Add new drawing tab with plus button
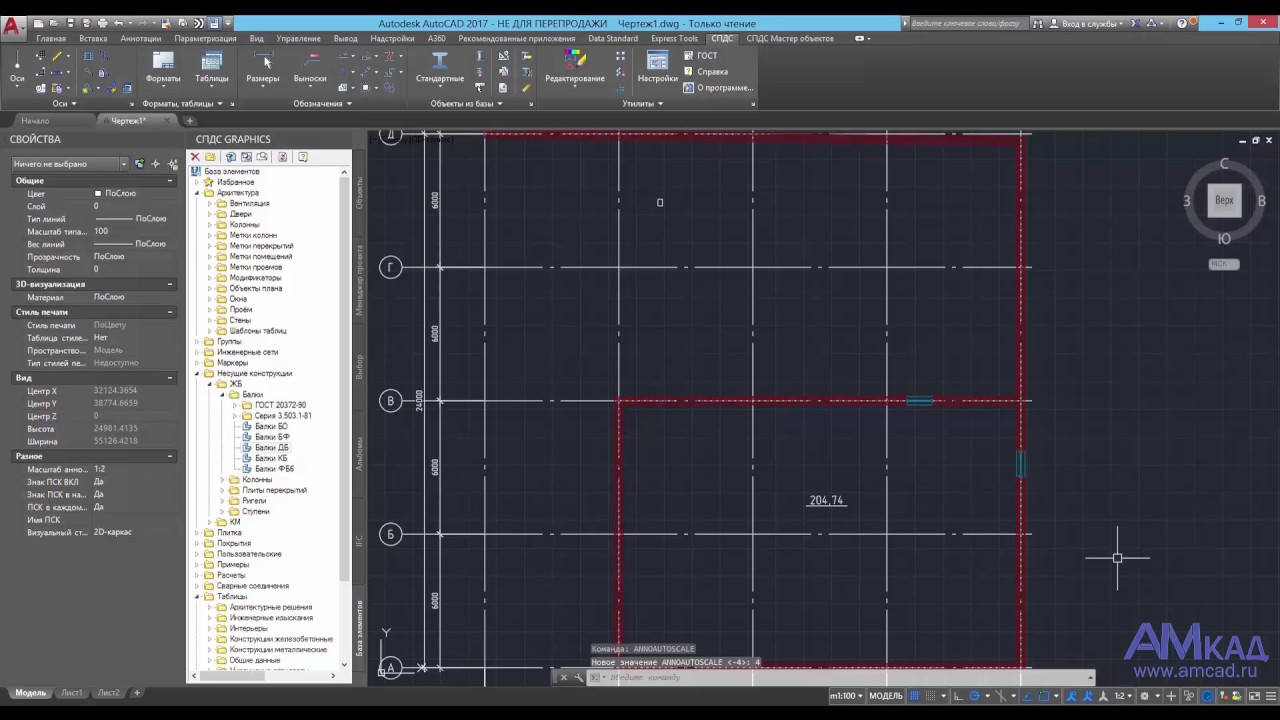Viewport: 1280px width, 720px height. (x=190, y=121)
